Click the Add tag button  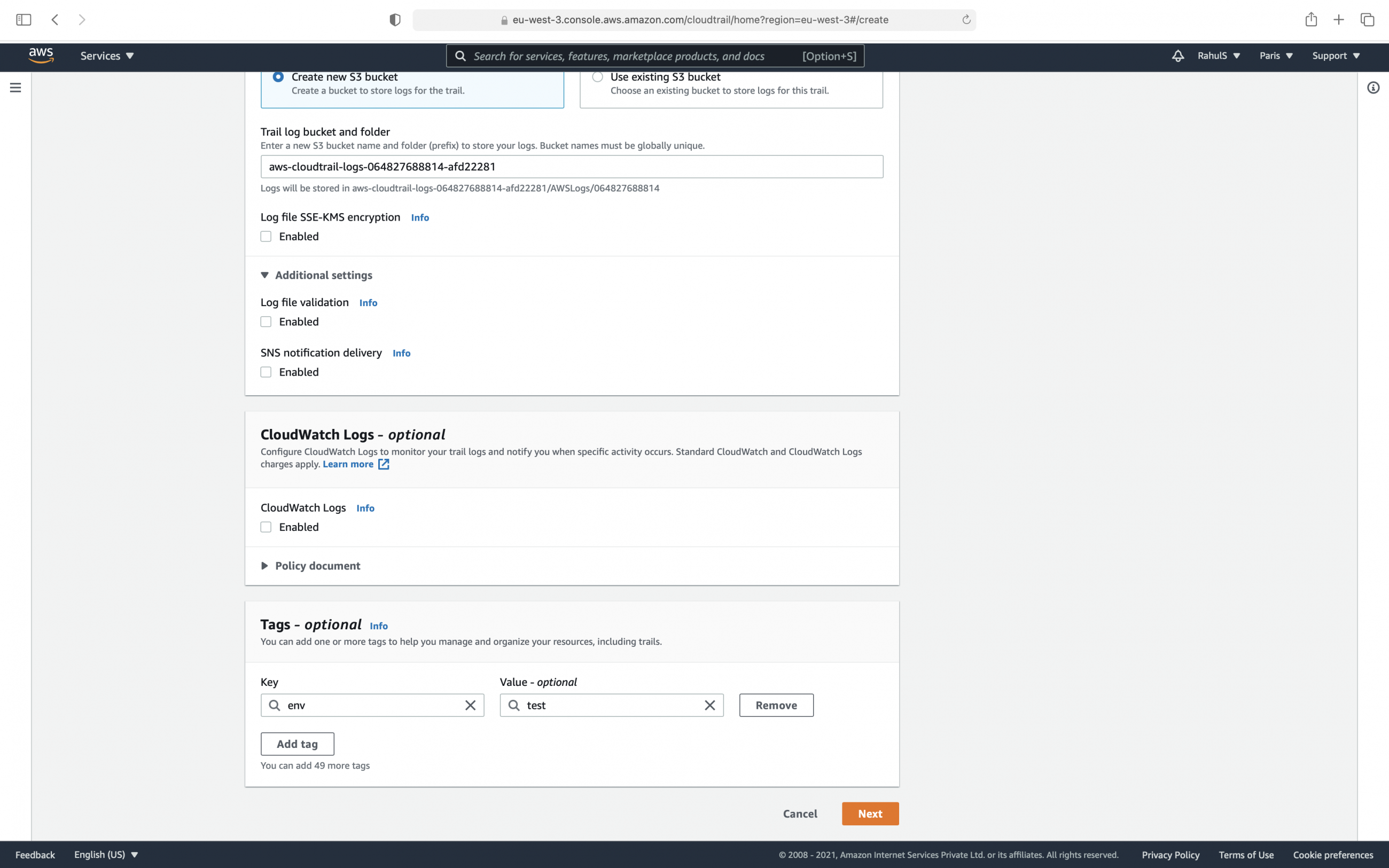(x=298, y=744)
